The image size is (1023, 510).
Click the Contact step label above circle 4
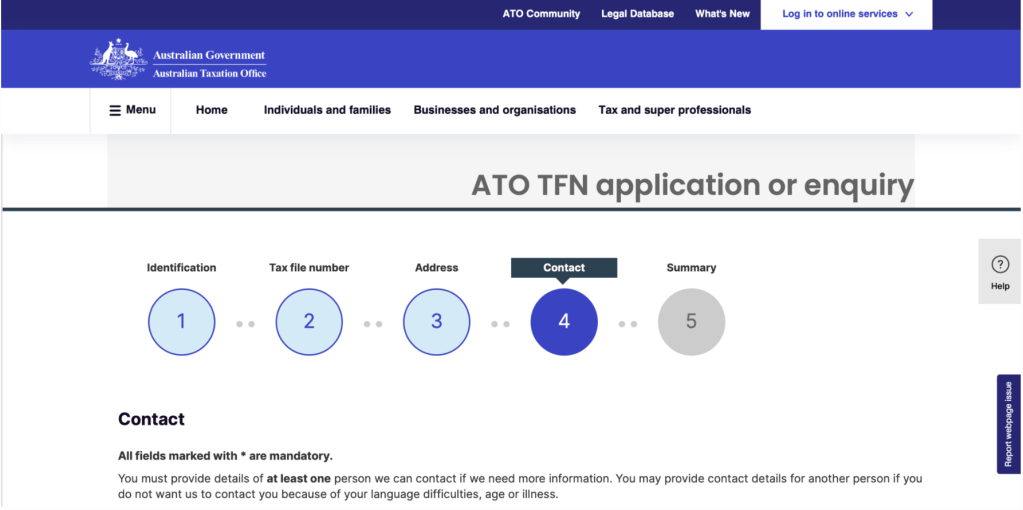click(564, 268)
